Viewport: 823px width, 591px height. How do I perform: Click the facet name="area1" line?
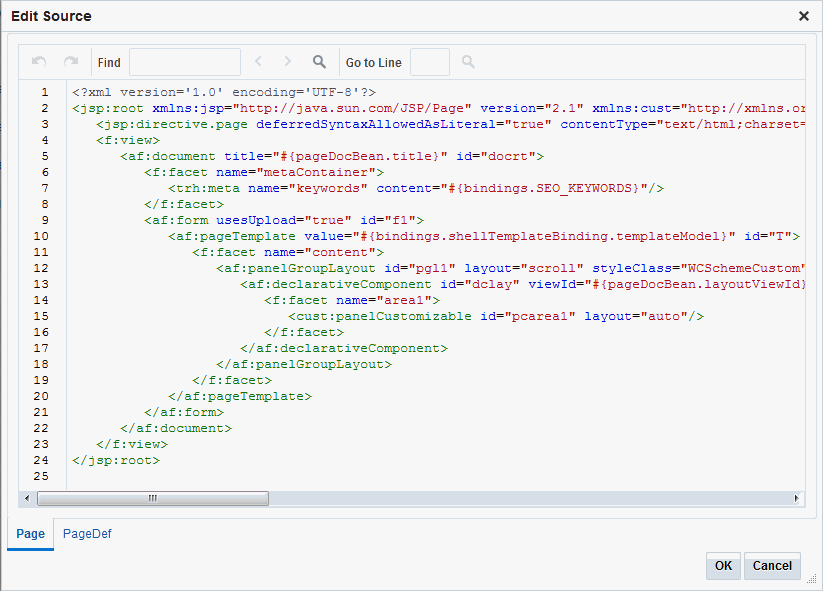pos(352,300)
